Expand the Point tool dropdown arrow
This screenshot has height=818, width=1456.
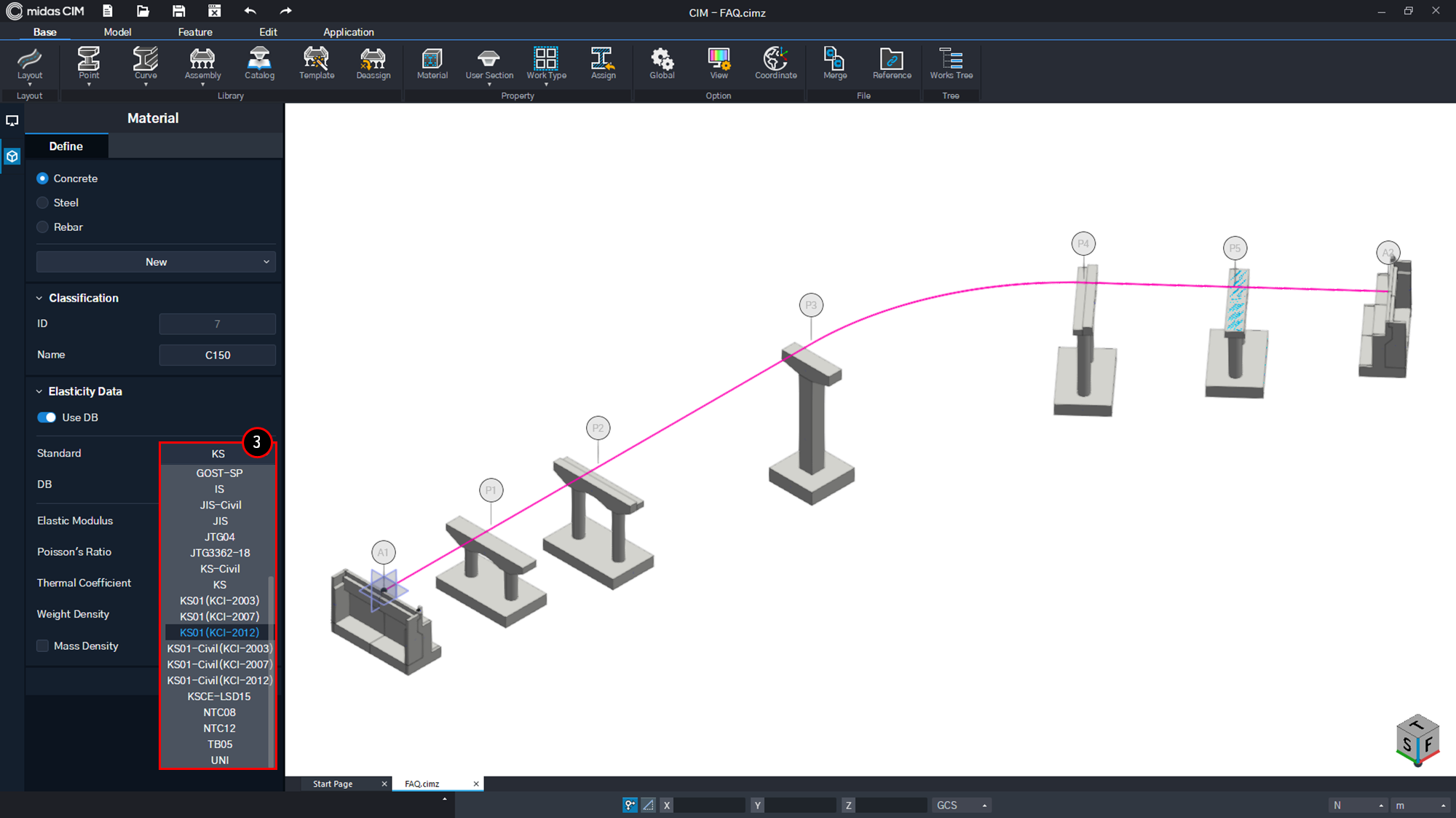click(89, 85)
